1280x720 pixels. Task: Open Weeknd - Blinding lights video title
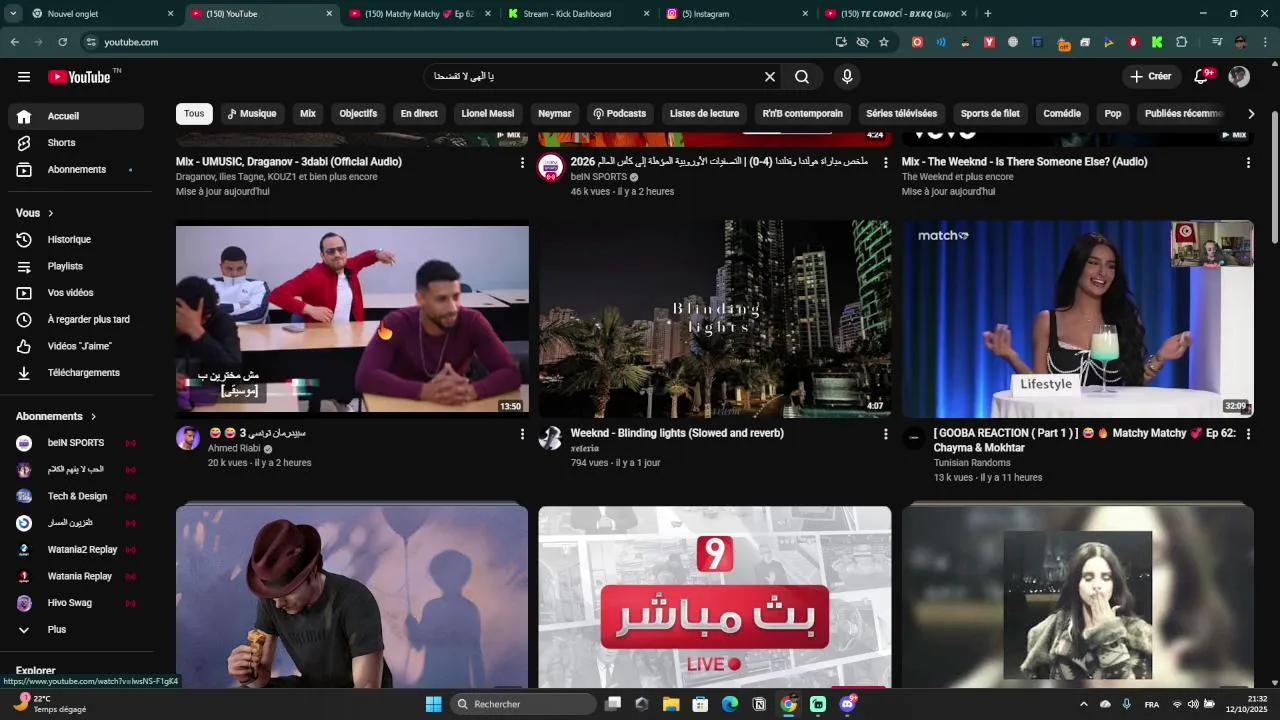pyautogui.click(x=677, y=433)
